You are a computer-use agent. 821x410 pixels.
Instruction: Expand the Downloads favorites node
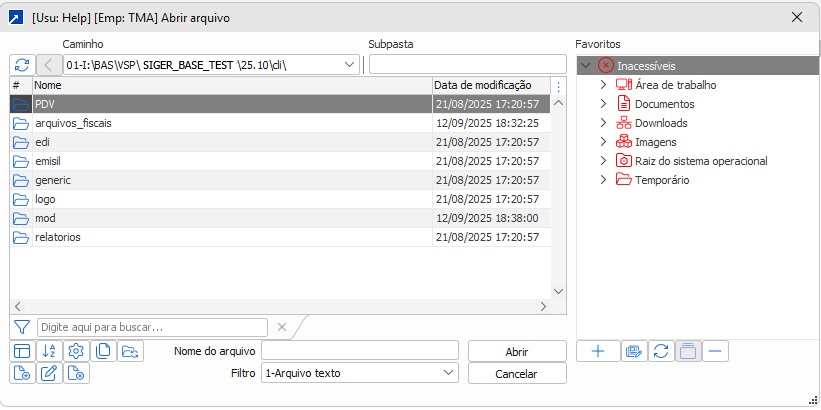point(603,123)
